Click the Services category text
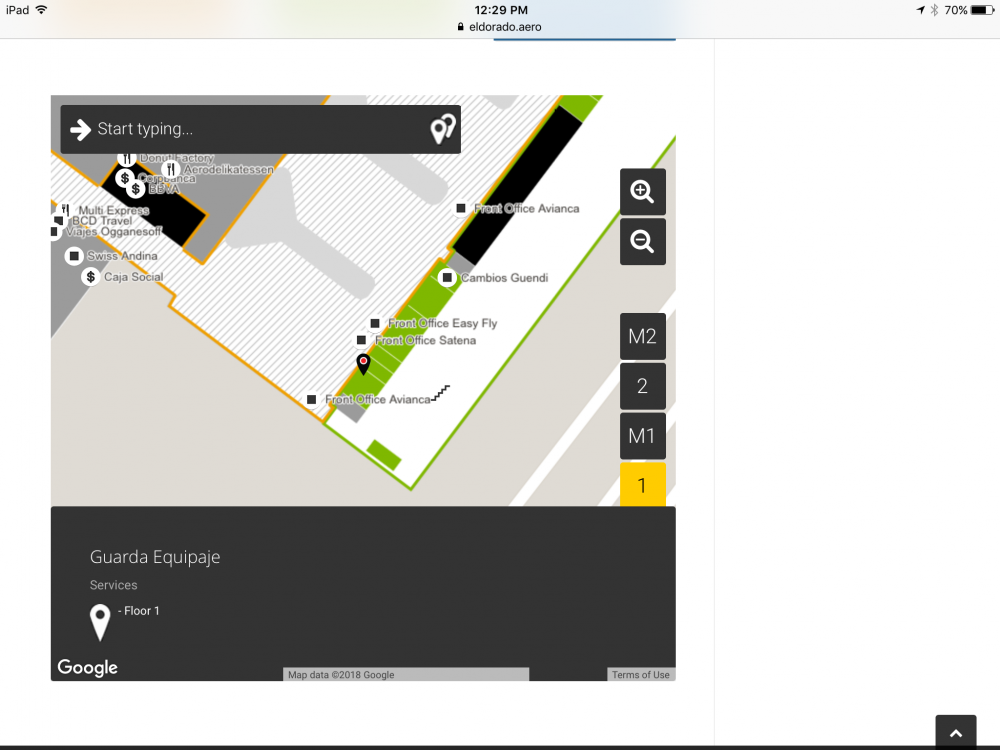The image size is (1000, 750). [114, 585]
